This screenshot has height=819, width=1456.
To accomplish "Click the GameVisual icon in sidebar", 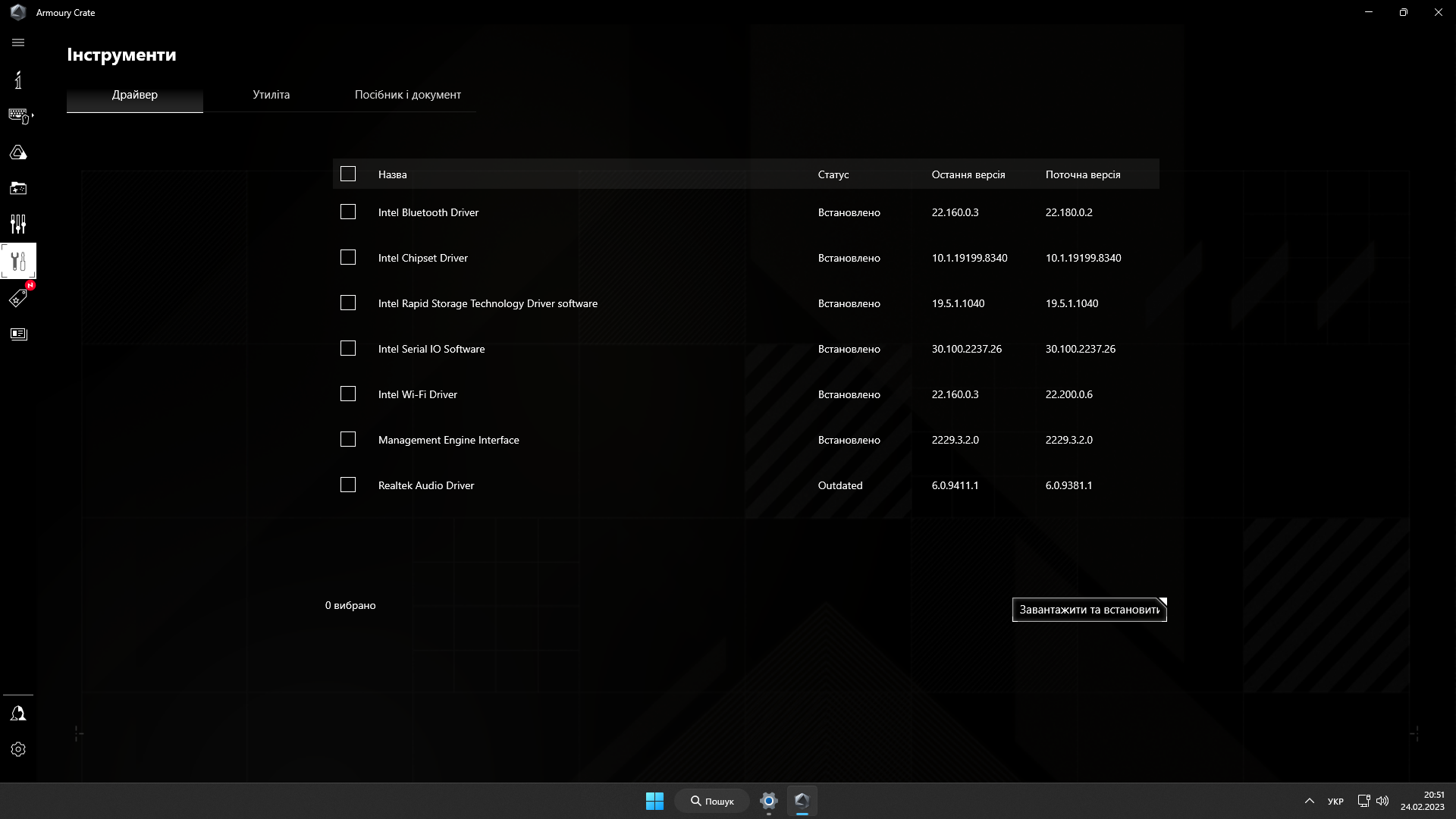I will coord(18,152).
